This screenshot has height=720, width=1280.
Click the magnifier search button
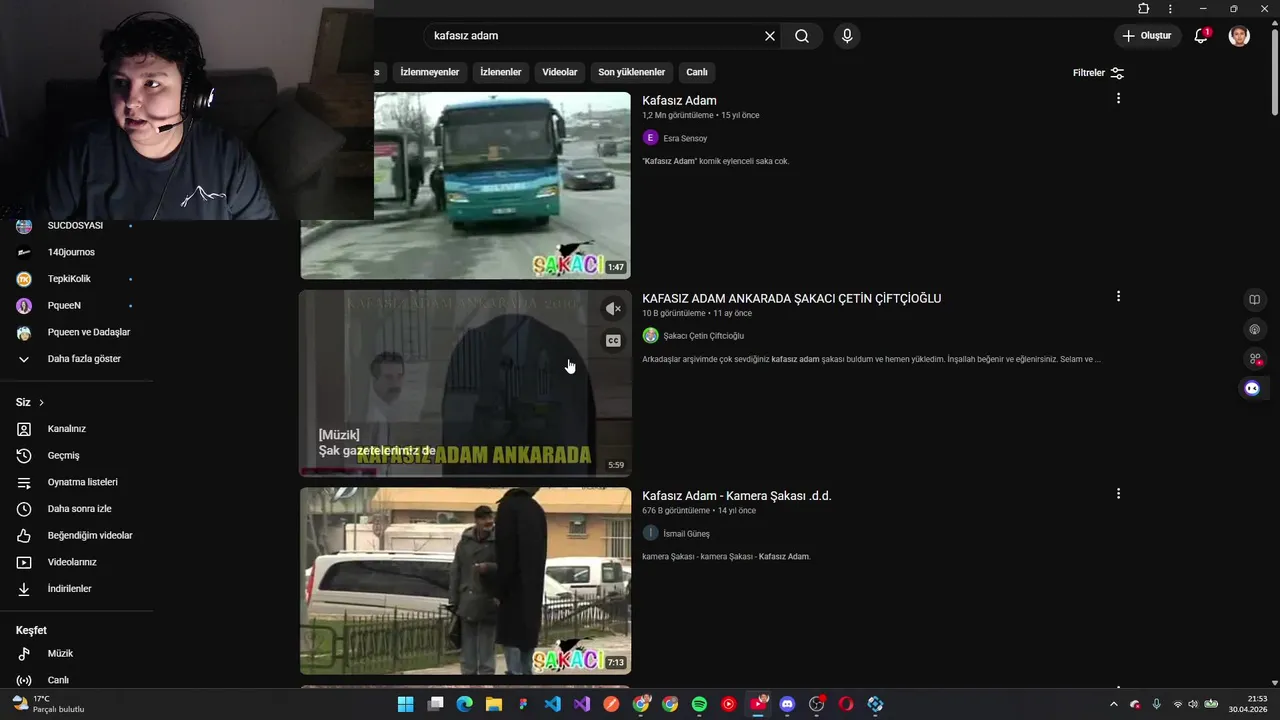(x=802, y=36)
